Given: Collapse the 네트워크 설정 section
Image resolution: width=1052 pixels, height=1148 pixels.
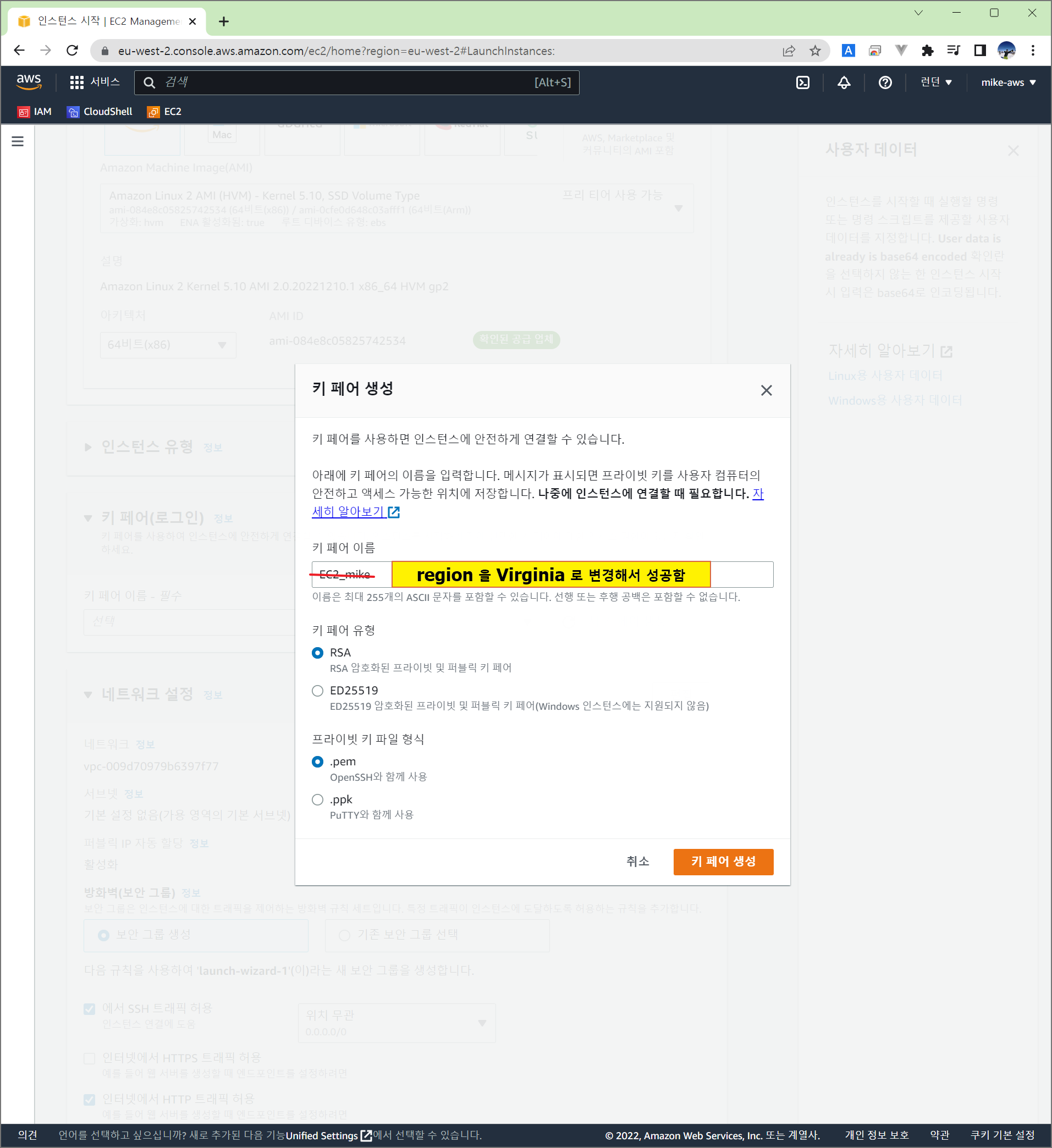Looking at the screenshot, I should coord(88,695).
